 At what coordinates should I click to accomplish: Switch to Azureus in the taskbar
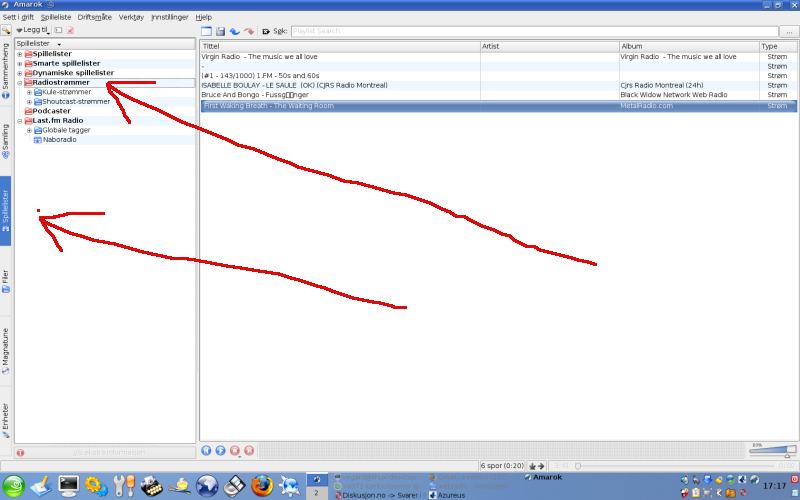(447, 495)
